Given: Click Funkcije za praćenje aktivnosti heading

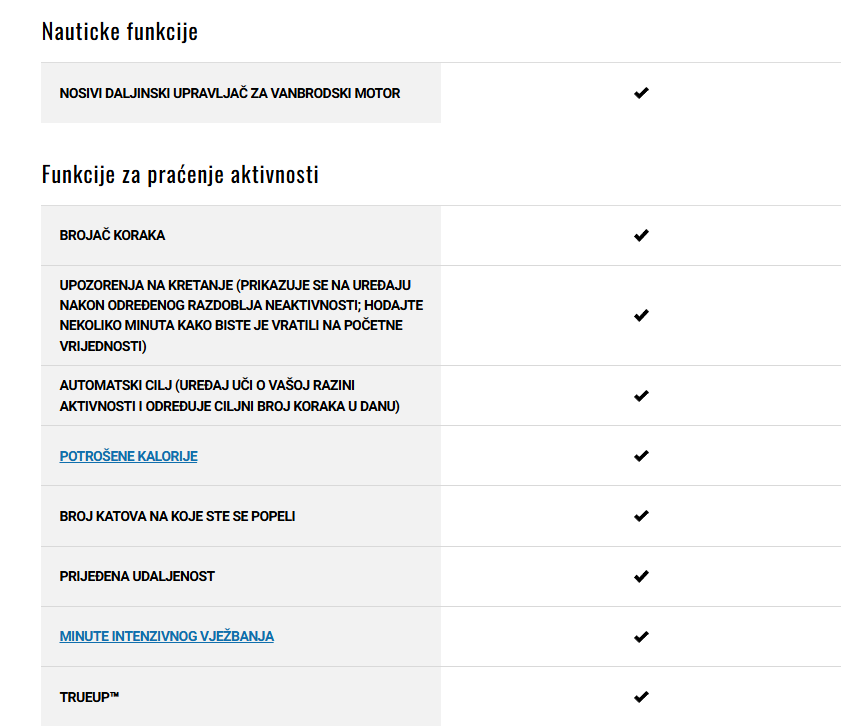Looking at the screenshot, I should 180,175.
